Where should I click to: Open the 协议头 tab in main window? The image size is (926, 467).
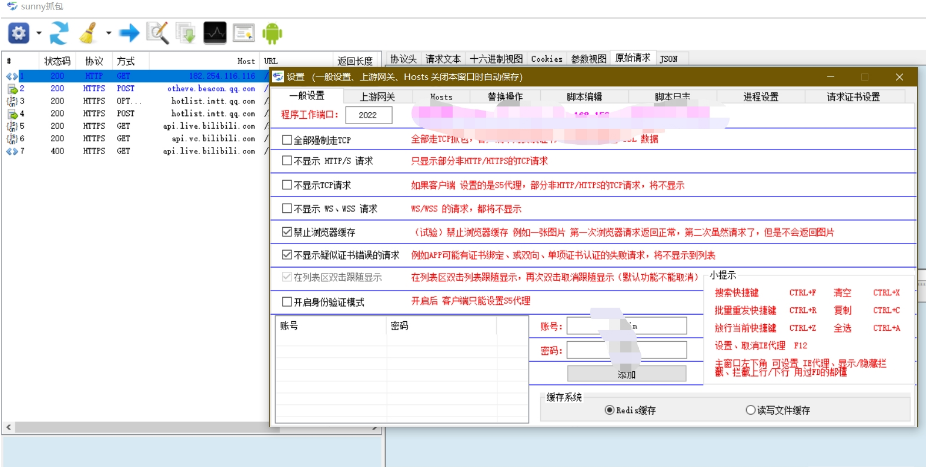(x=404, y=59)
